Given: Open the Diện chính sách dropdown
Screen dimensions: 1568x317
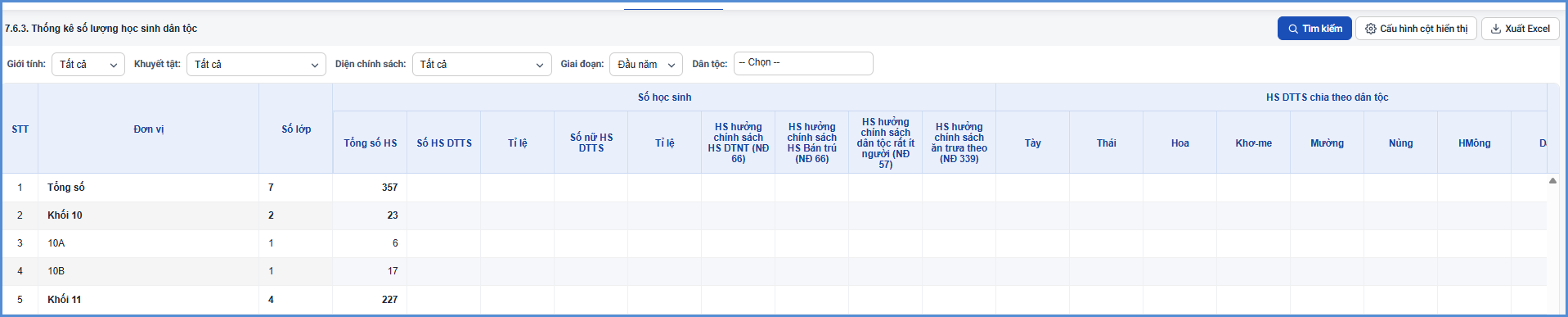Looking at the screenshot, I should click(482, 64).
